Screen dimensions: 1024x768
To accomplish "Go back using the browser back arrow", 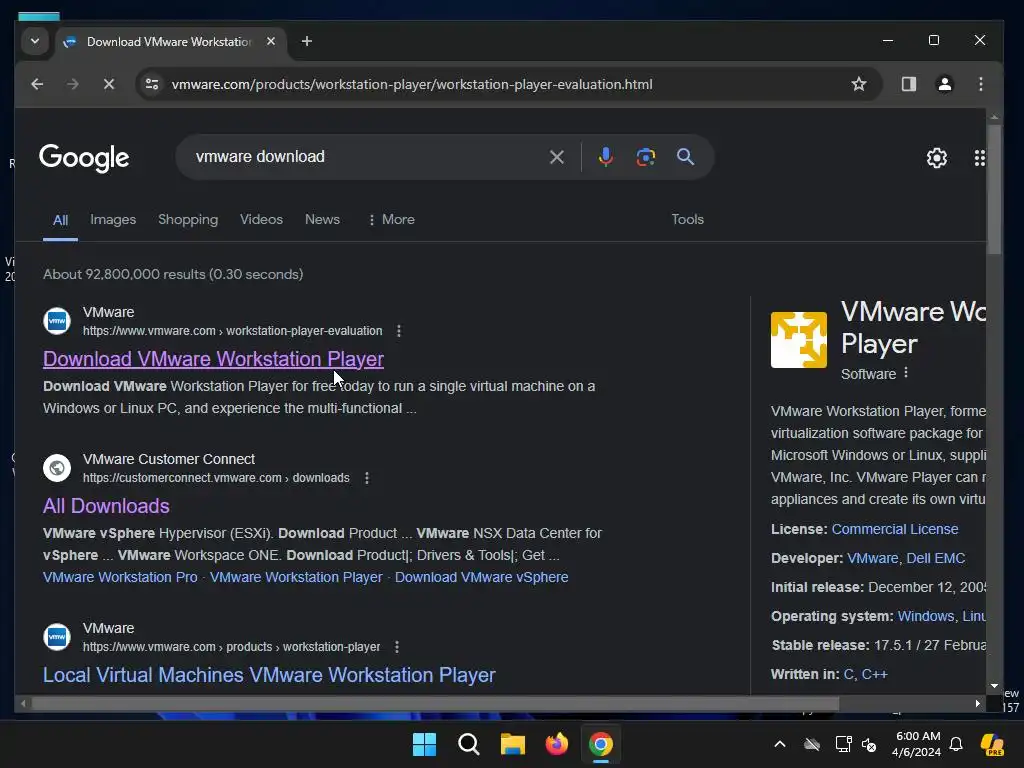I will pos(37,84).
